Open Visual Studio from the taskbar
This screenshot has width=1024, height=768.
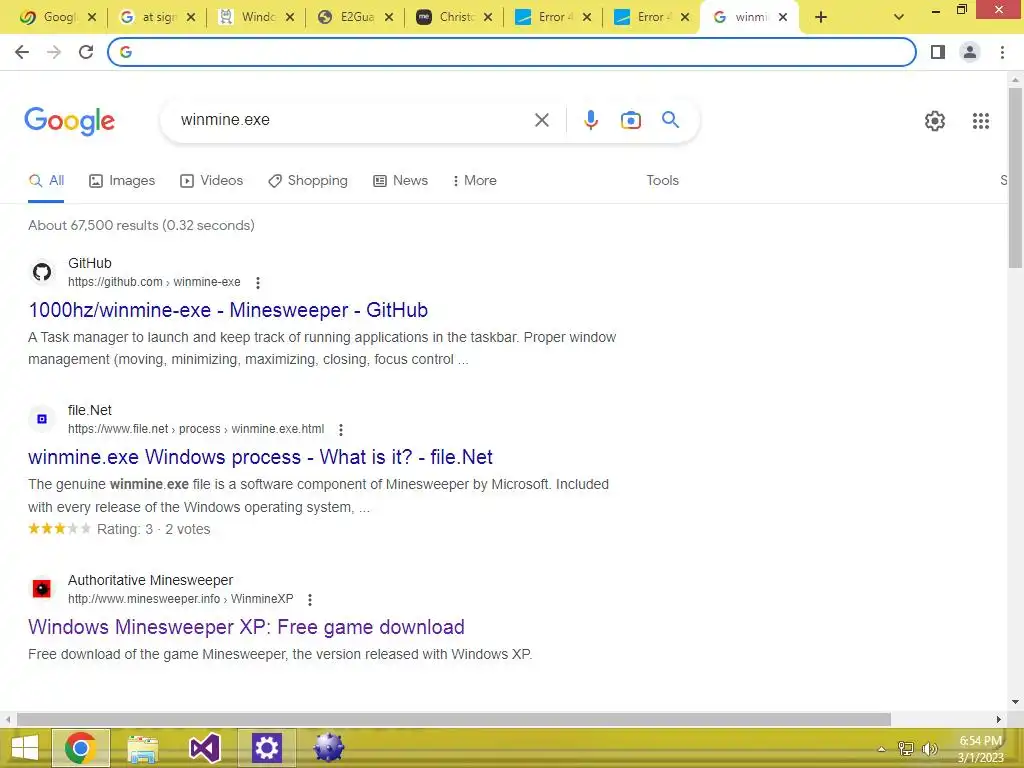coord(204,748)
